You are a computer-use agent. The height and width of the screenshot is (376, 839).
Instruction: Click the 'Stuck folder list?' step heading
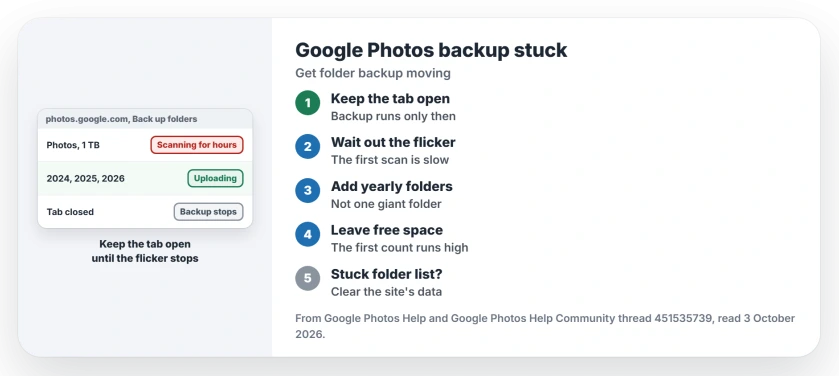(387, 274)
